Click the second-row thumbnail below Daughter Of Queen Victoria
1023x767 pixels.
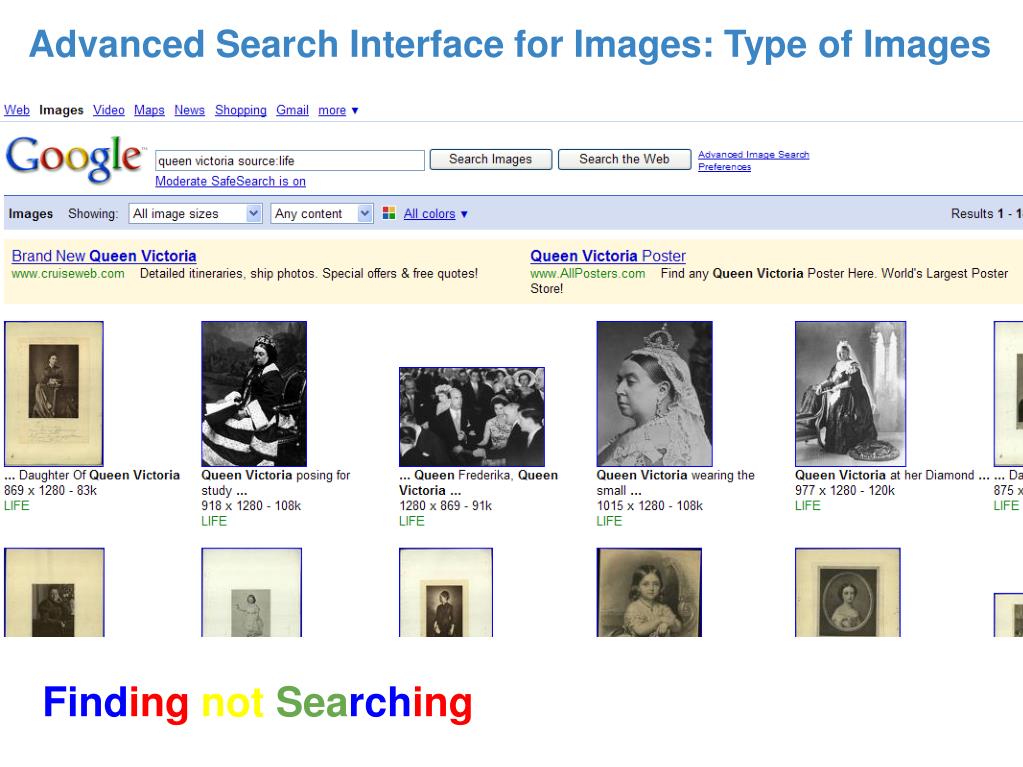click(x=54, y=592)
